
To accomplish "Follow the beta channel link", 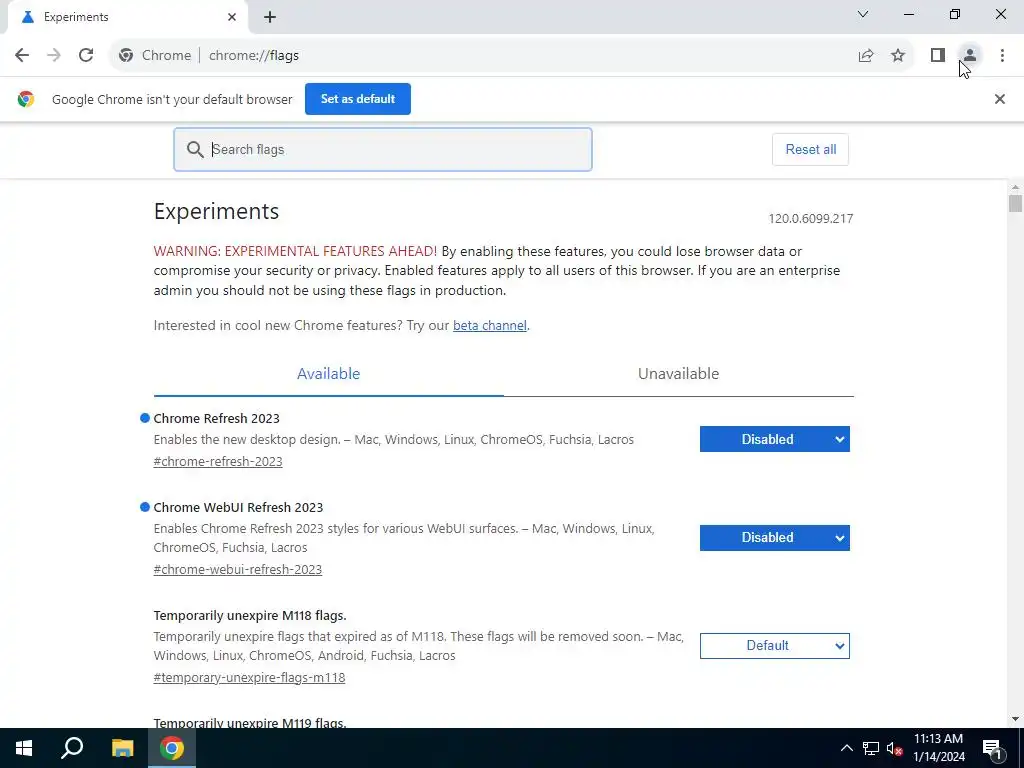I will pyautogui.click(x=490, y=325).
